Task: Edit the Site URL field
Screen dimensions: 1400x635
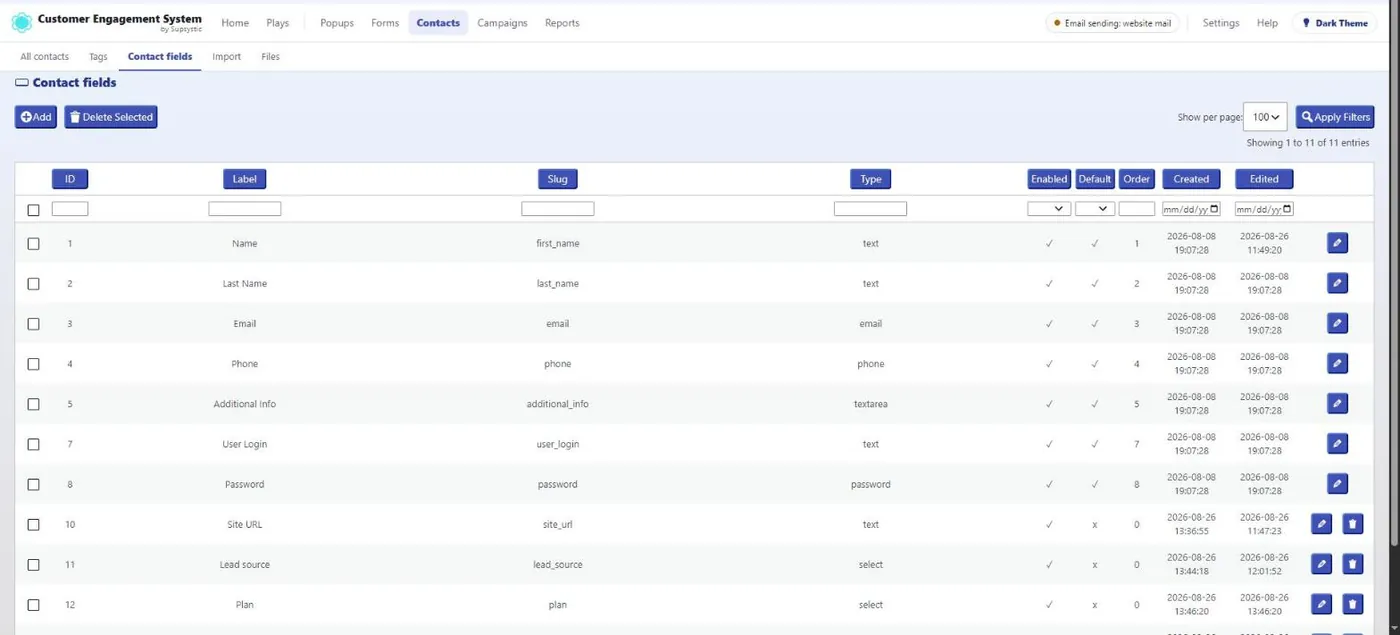Action: (x=1321, y=524)
